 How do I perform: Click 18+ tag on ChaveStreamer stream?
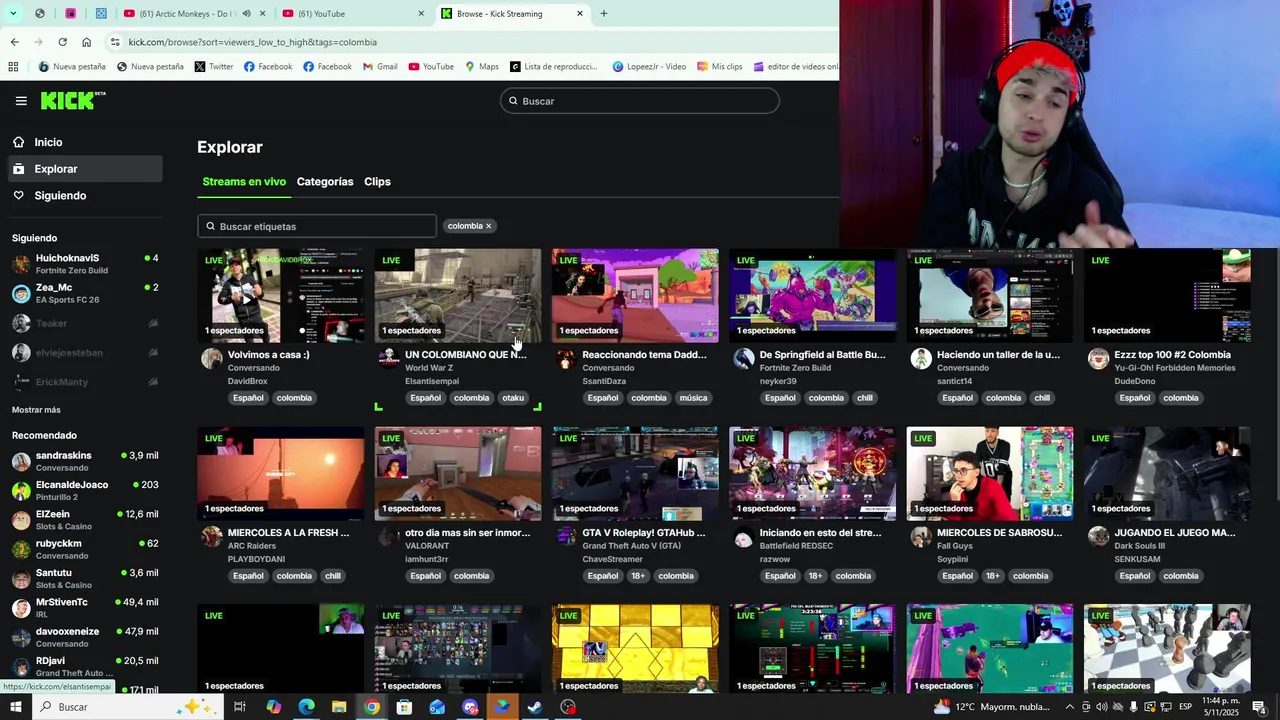pos(638,576)
